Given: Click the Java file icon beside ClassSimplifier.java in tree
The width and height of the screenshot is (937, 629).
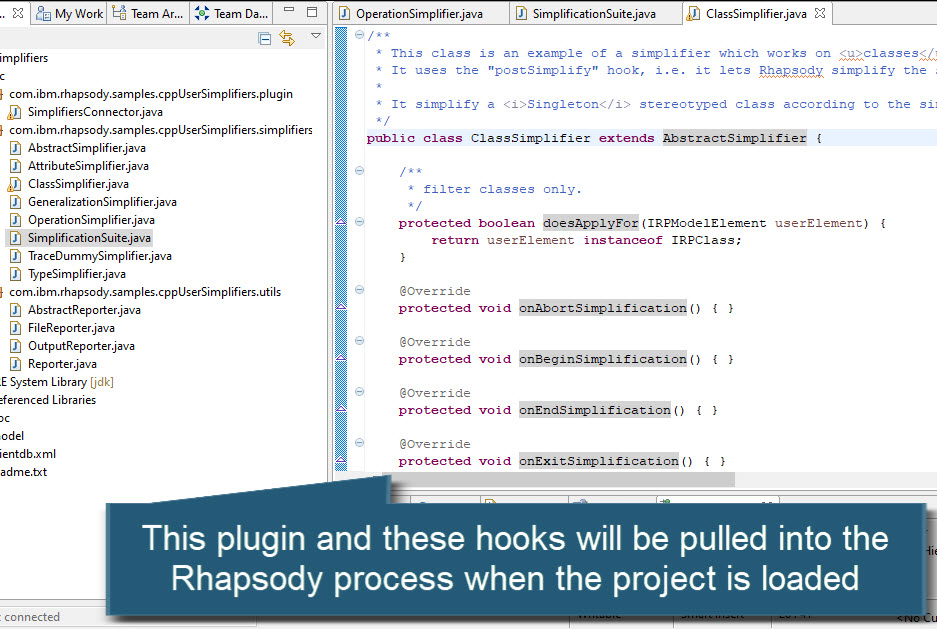Looking at the screenshot, I should 14,183.
